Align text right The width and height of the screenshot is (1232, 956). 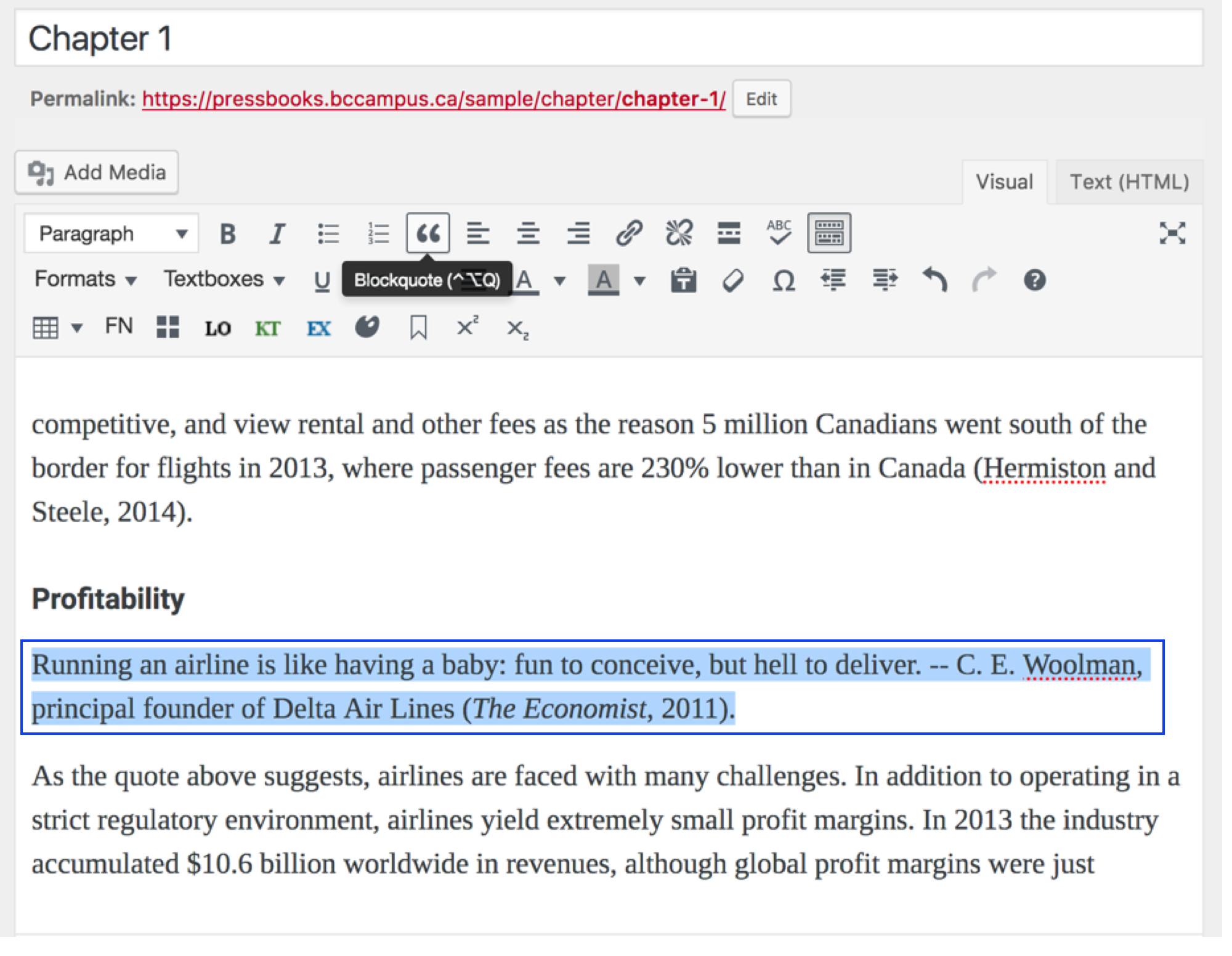point(578,233)
